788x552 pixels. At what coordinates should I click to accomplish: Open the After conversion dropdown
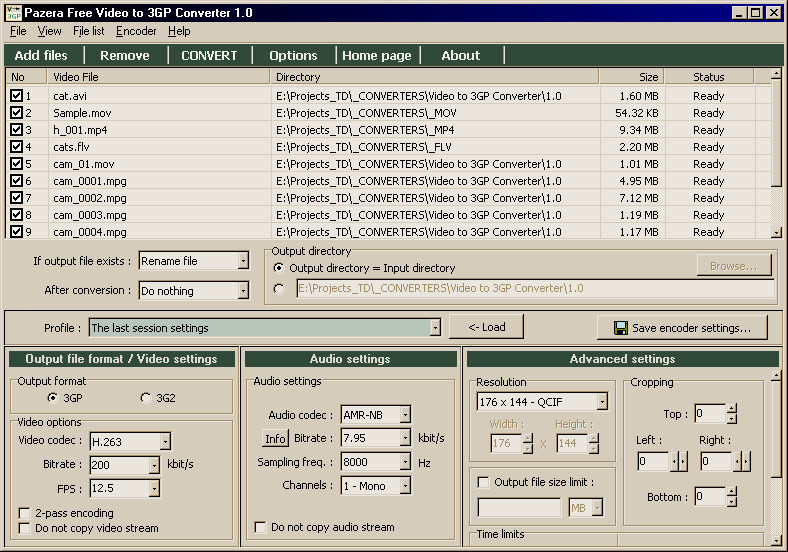pos(243,291)
